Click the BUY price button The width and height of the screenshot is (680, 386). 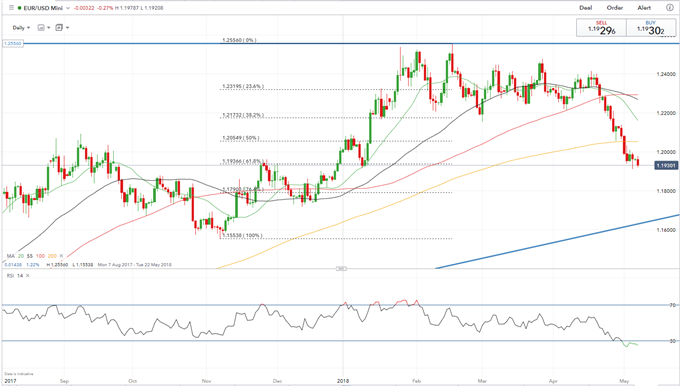pyautogui.click(x=651, y=28)
